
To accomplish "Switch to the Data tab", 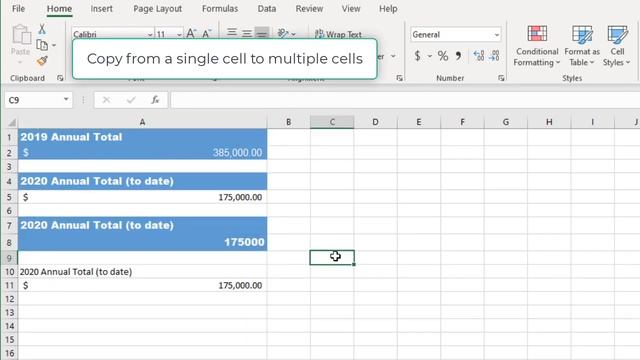I will point(267,9).
